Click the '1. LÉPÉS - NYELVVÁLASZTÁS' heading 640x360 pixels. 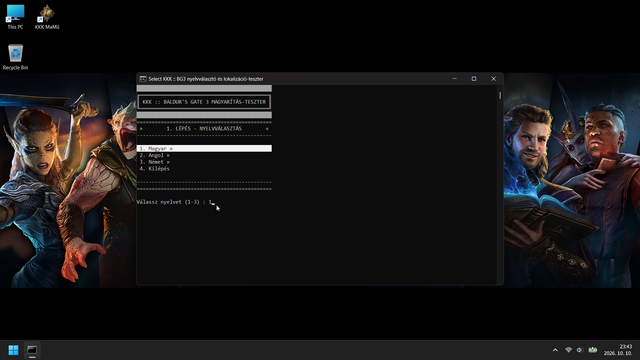pos(204,128)
